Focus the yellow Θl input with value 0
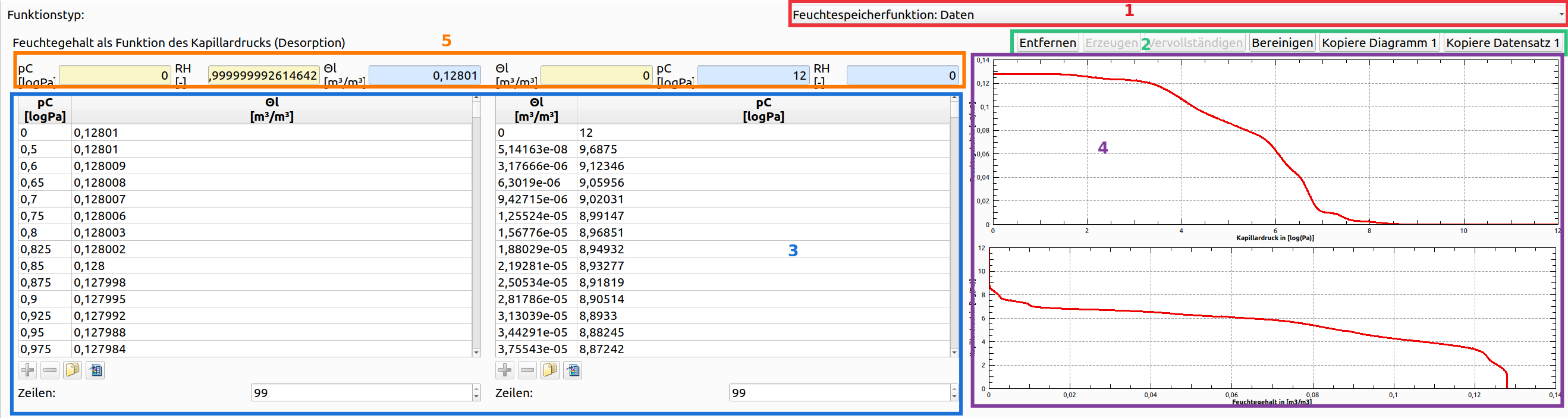1568x418 pixels. point(596,76)
